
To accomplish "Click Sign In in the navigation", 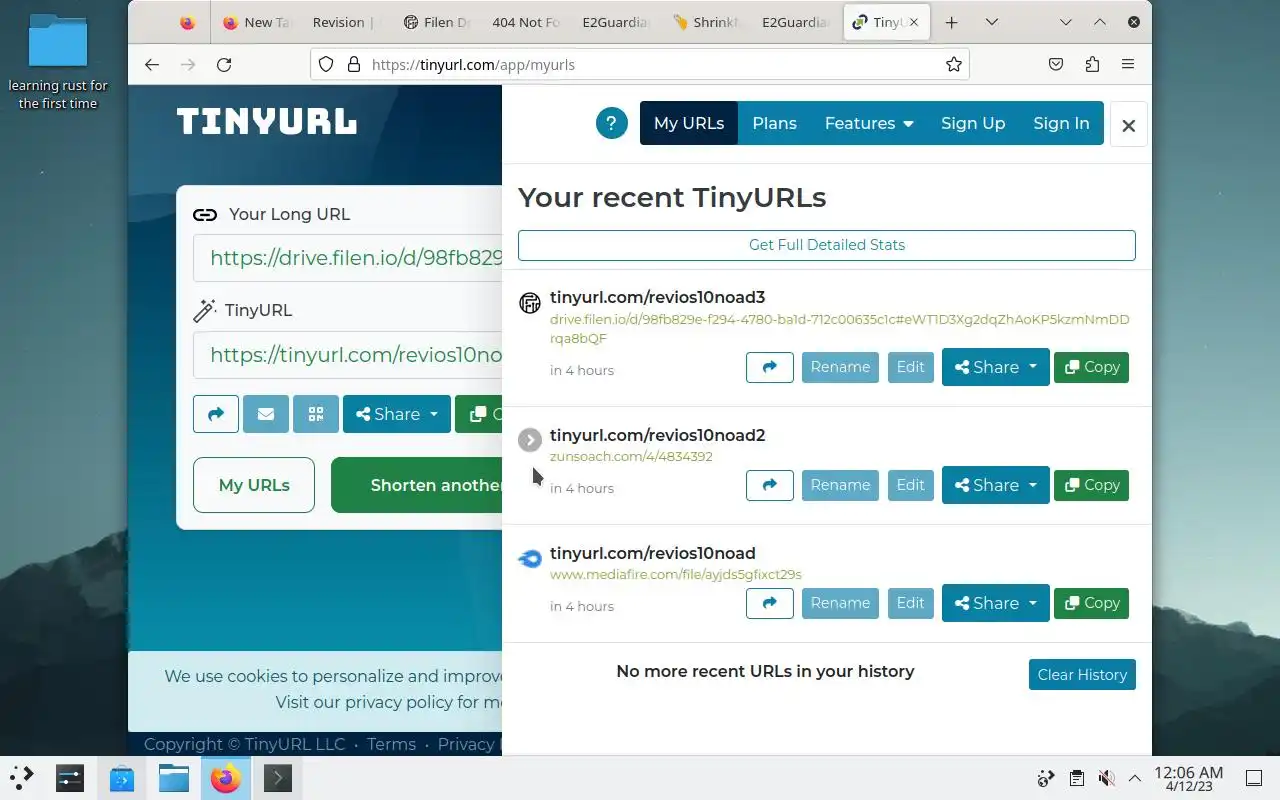I will click(x=1061, y=123).
